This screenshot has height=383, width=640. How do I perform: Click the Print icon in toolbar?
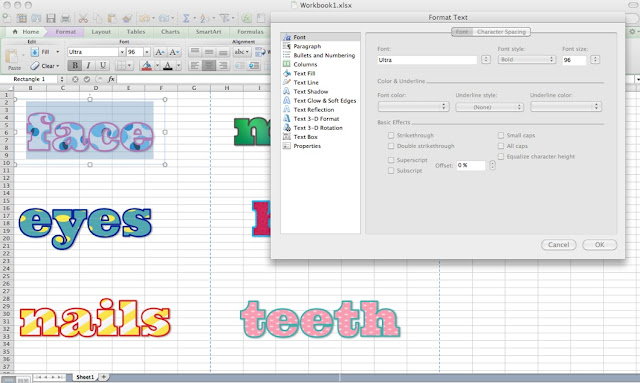pyautogui.click(x=65, y=18)
